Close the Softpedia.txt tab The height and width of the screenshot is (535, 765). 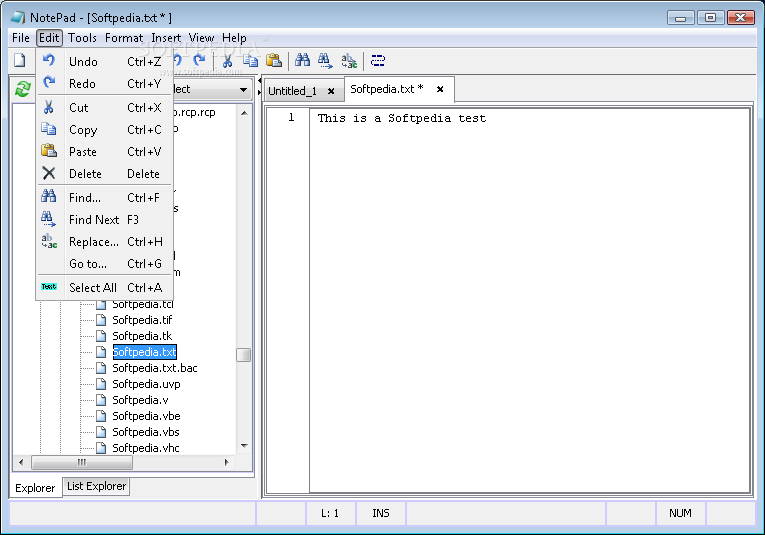pyautogui.click(x=440, y=89)
